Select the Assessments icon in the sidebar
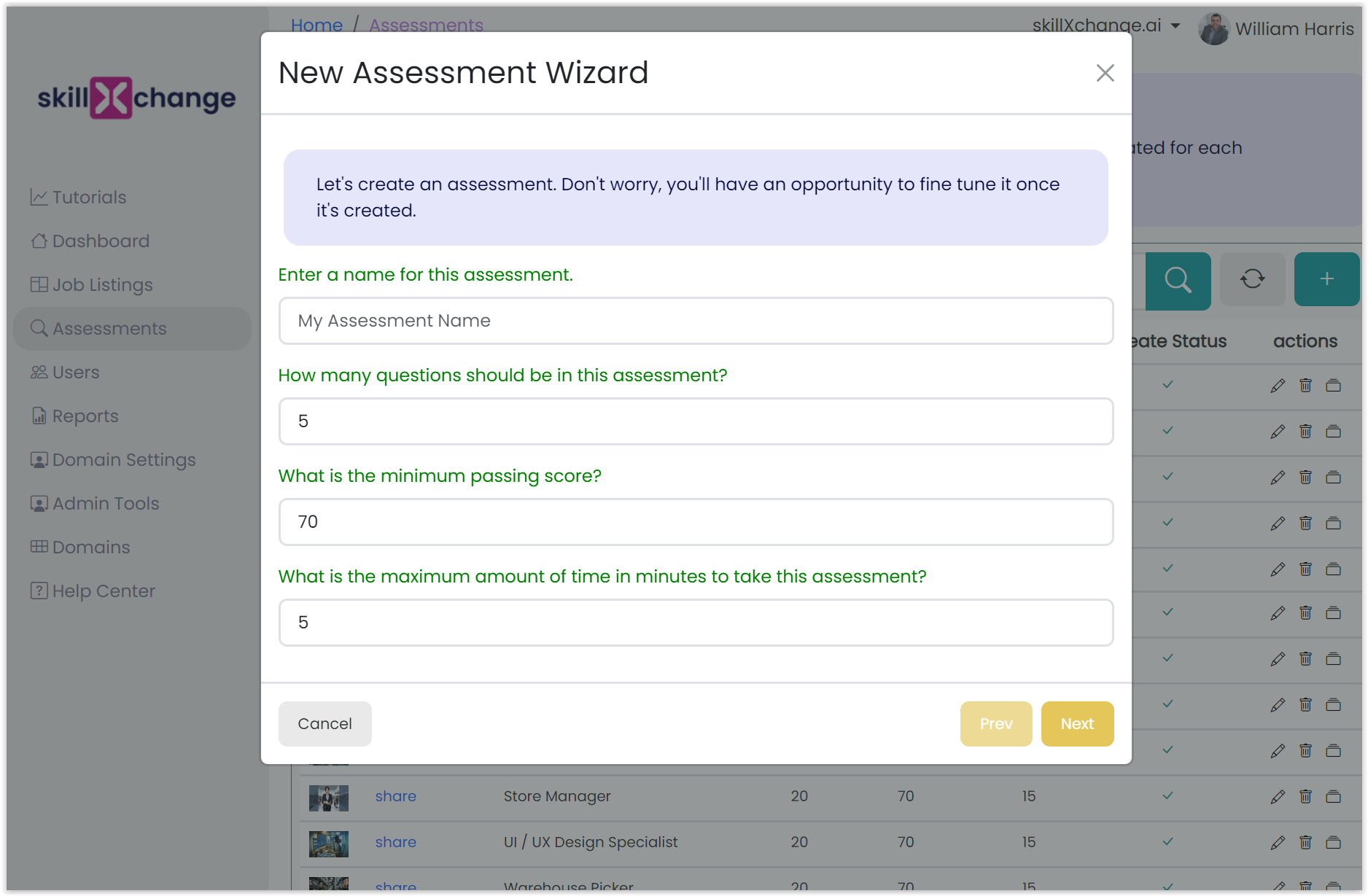 click(39, 328)
